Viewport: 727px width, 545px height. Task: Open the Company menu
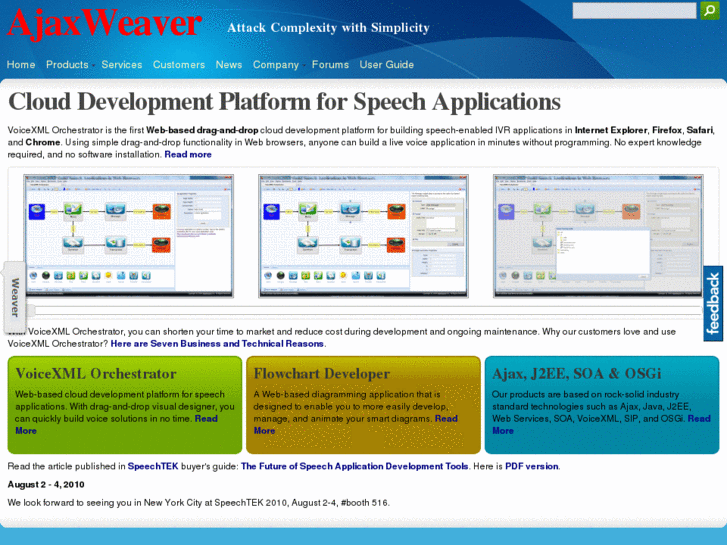point(276,64)
